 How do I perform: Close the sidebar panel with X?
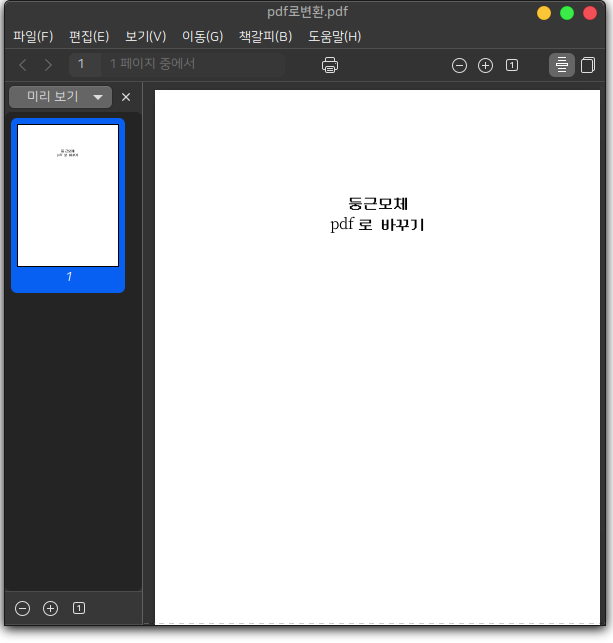click(126, 97)
